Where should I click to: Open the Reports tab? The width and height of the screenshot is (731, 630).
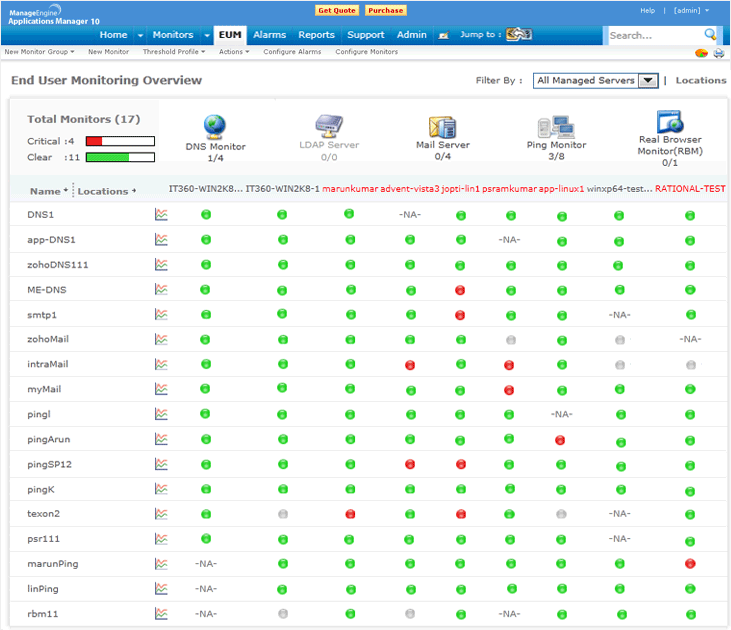coord(317,35)
